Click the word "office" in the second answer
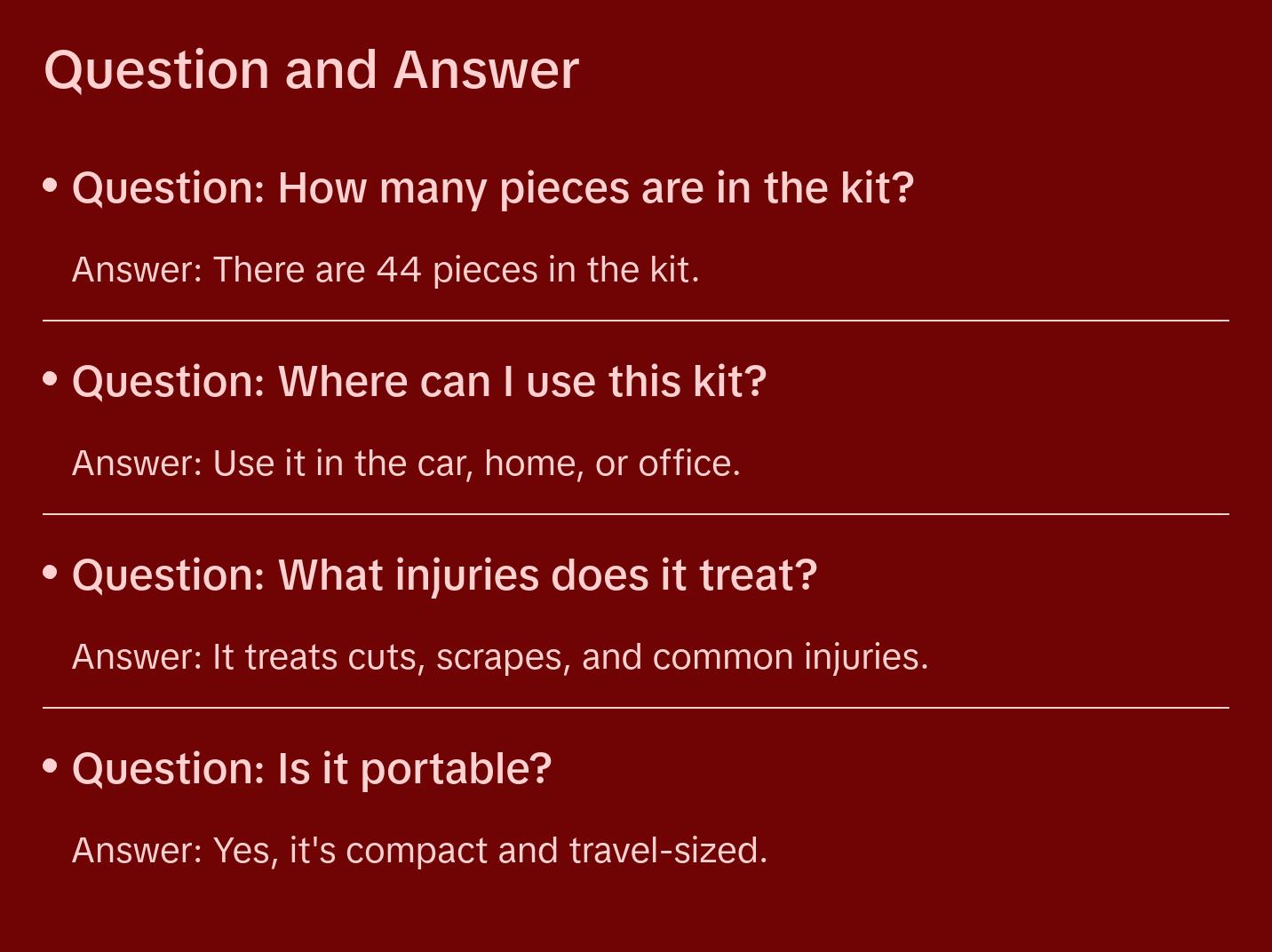 click(x=686, y=464)
